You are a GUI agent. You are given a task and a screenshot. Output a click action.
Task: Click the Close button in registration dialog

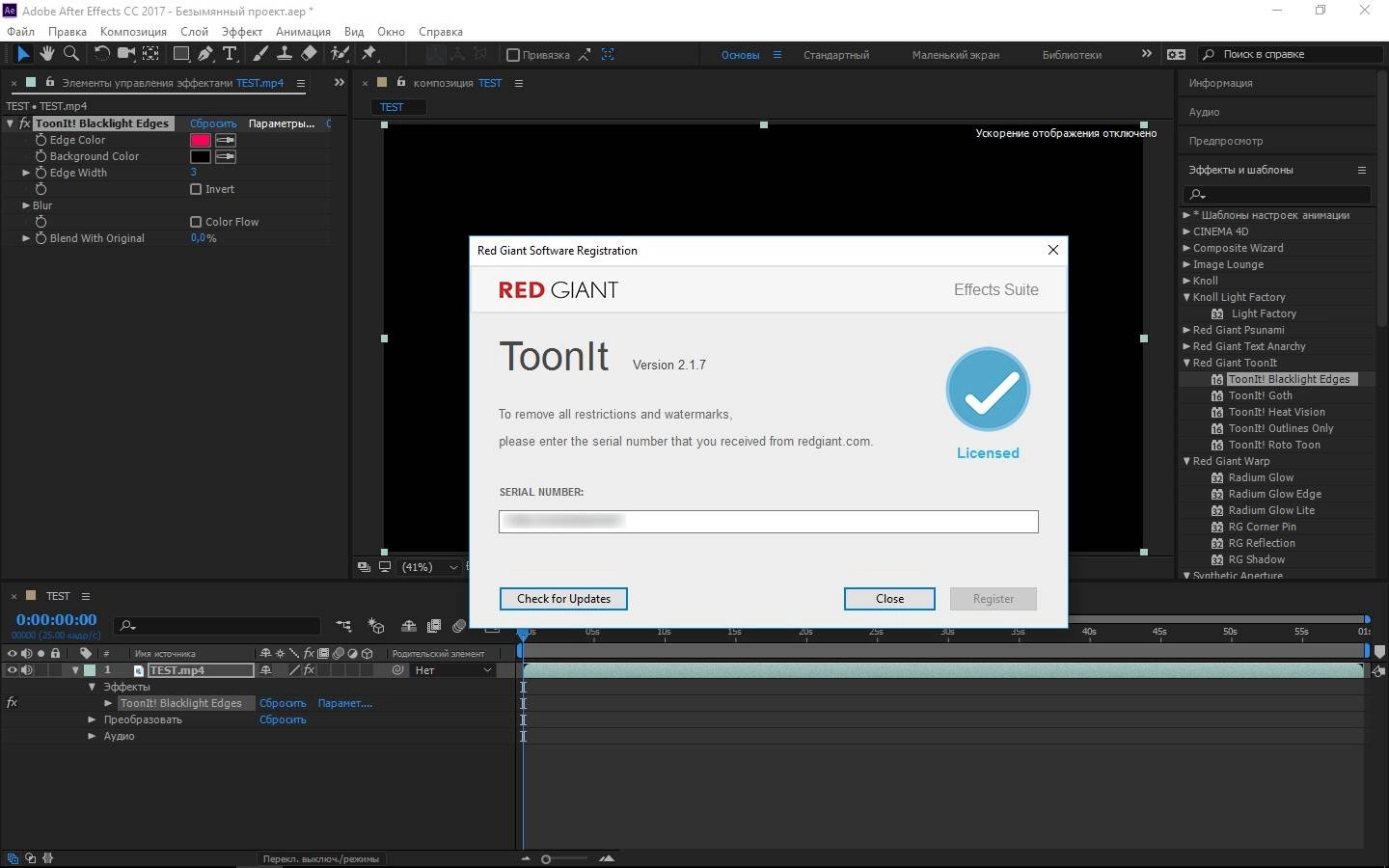click(x=889, y=599)
